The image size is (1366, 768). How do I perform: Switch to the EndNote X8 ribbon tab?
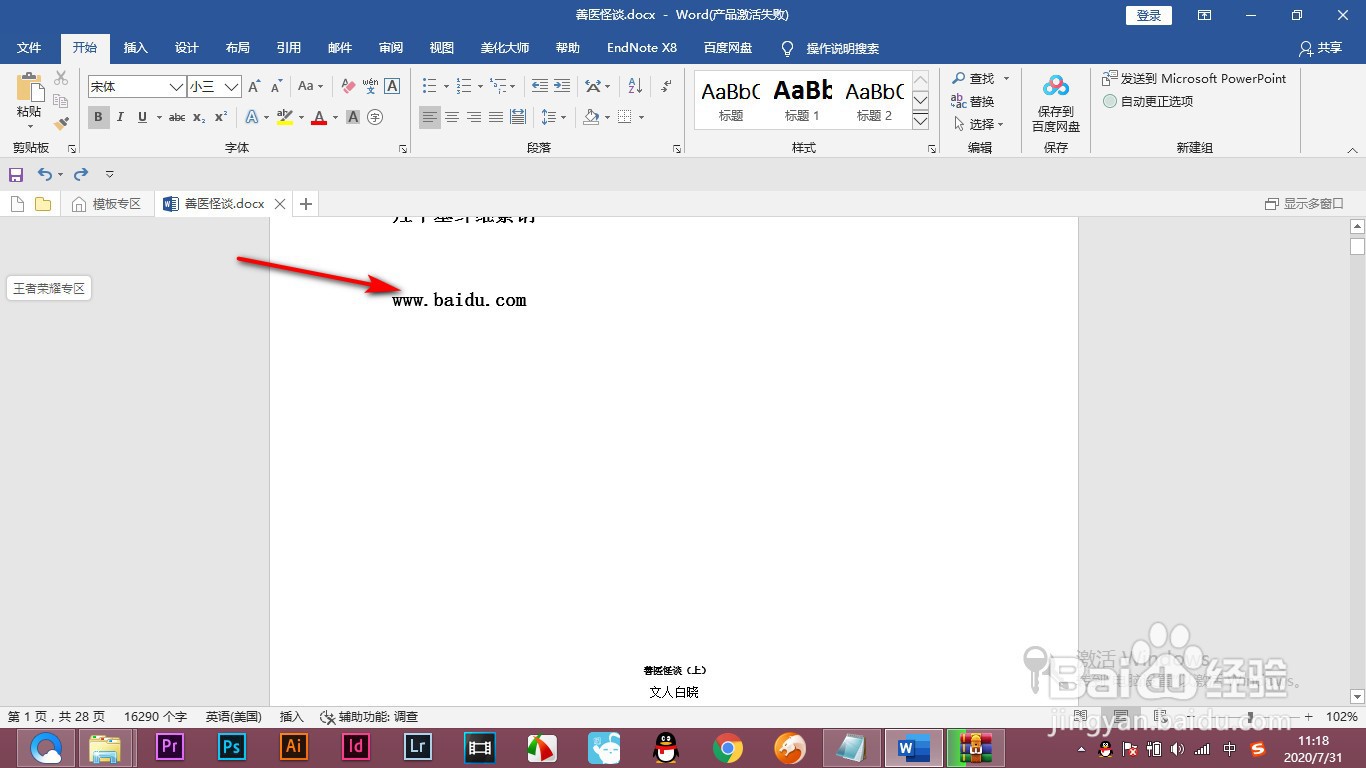(x=642, y=48)
